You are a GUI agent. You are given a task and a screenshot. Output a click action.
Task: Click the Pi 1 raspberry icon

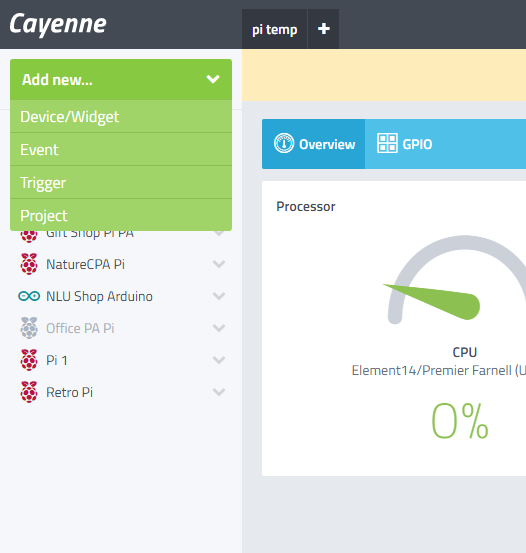click(29, 360)
